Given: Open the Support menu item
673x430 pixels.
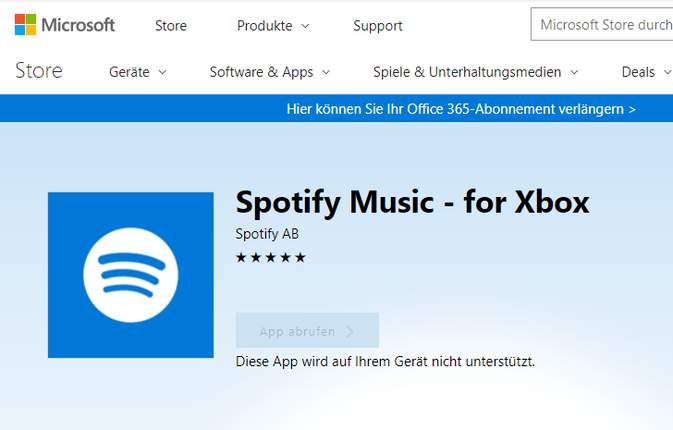Looking at the screenshot, I should (x=378, y=26).
